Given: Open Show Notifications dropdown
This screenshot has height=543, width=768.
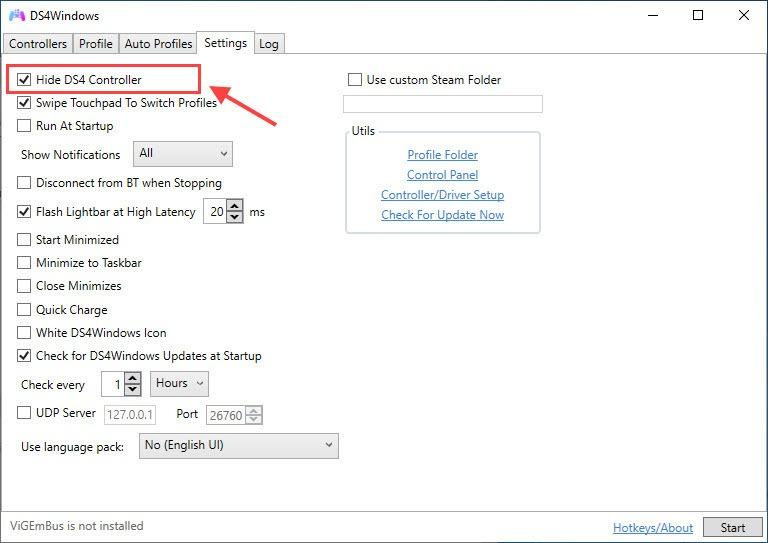Looking at the screenshot, I should click(x=183, y=154).
